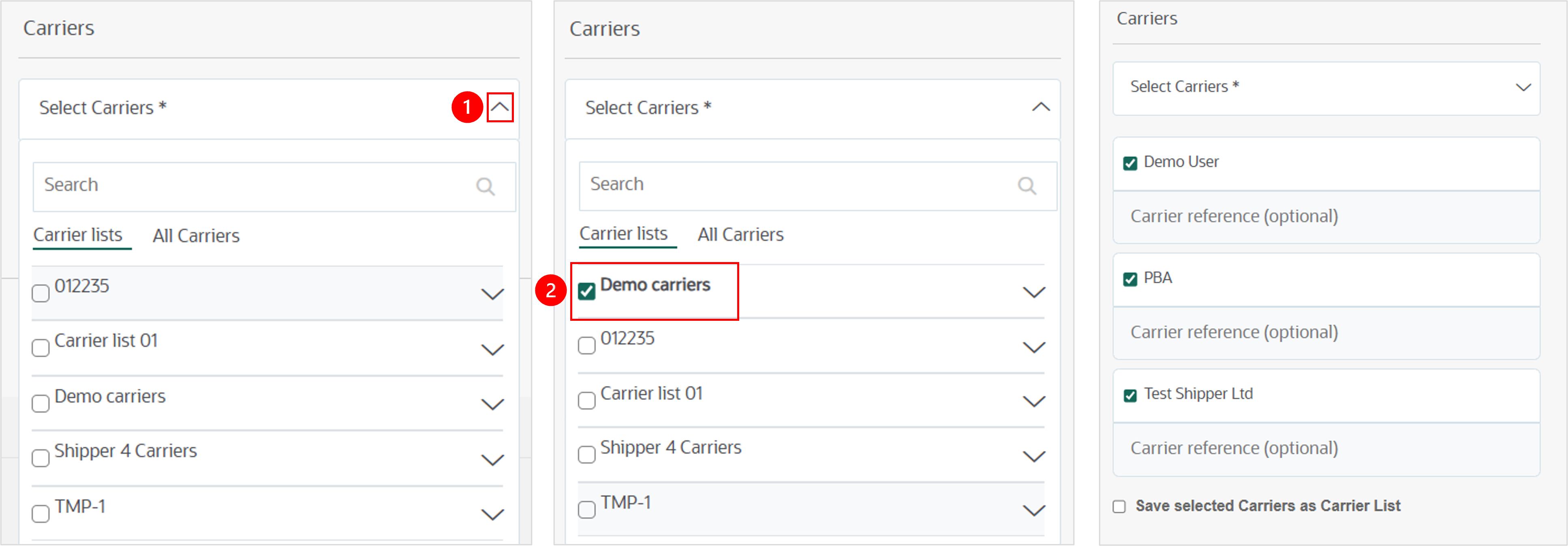Screen dimensions: 1568x546
Task: Click the search magnifier icon in middle panel
Action: pos(1027,186)
